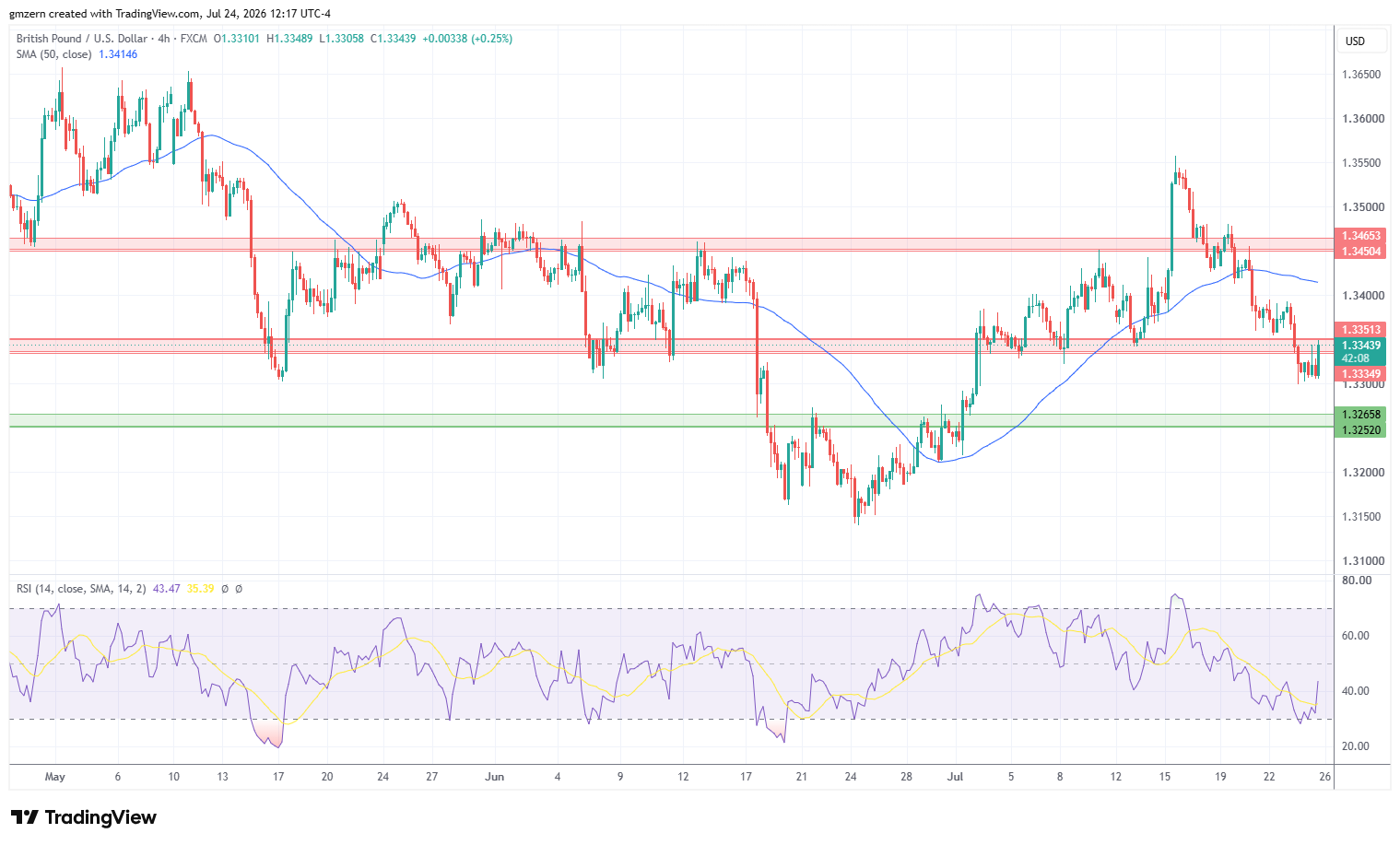1400x845 pixels.
Task: Click the Jul label on the date axis
Action: 955,777
